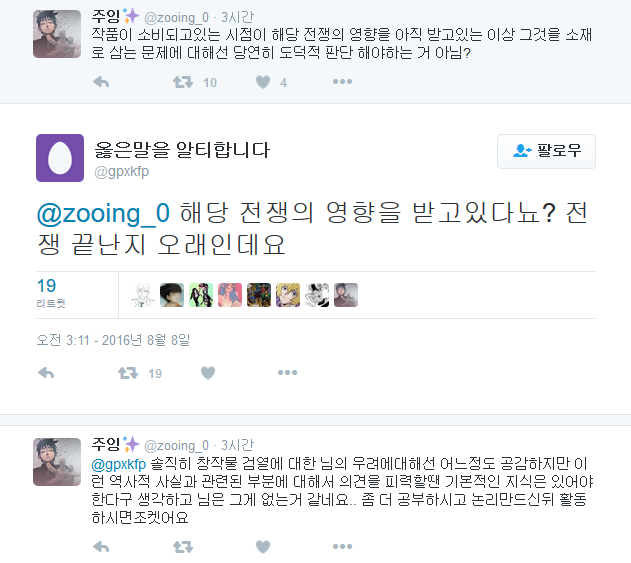
Task: Retweet the bottom tweet by 주잉
Action: (183, 547)
